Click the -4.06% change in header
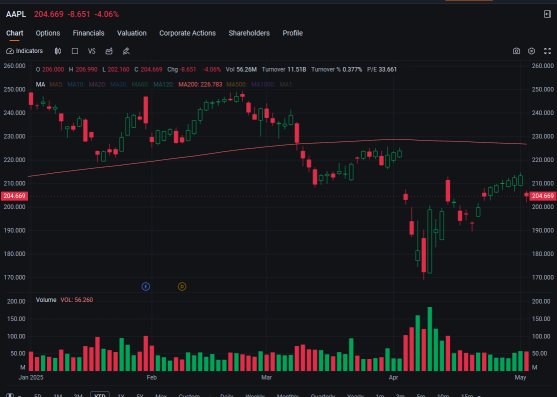This screenshot has height=397, width=557. point(107,14)
